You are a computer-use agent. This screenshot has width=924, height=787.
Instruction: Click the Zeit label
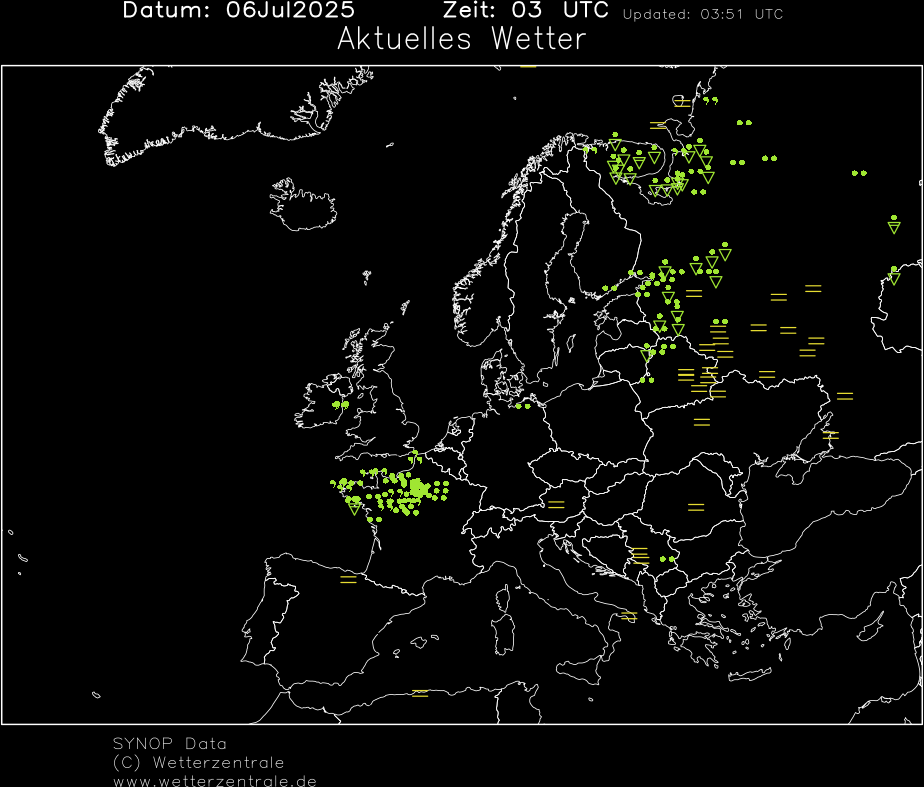[x=468, y=10]
